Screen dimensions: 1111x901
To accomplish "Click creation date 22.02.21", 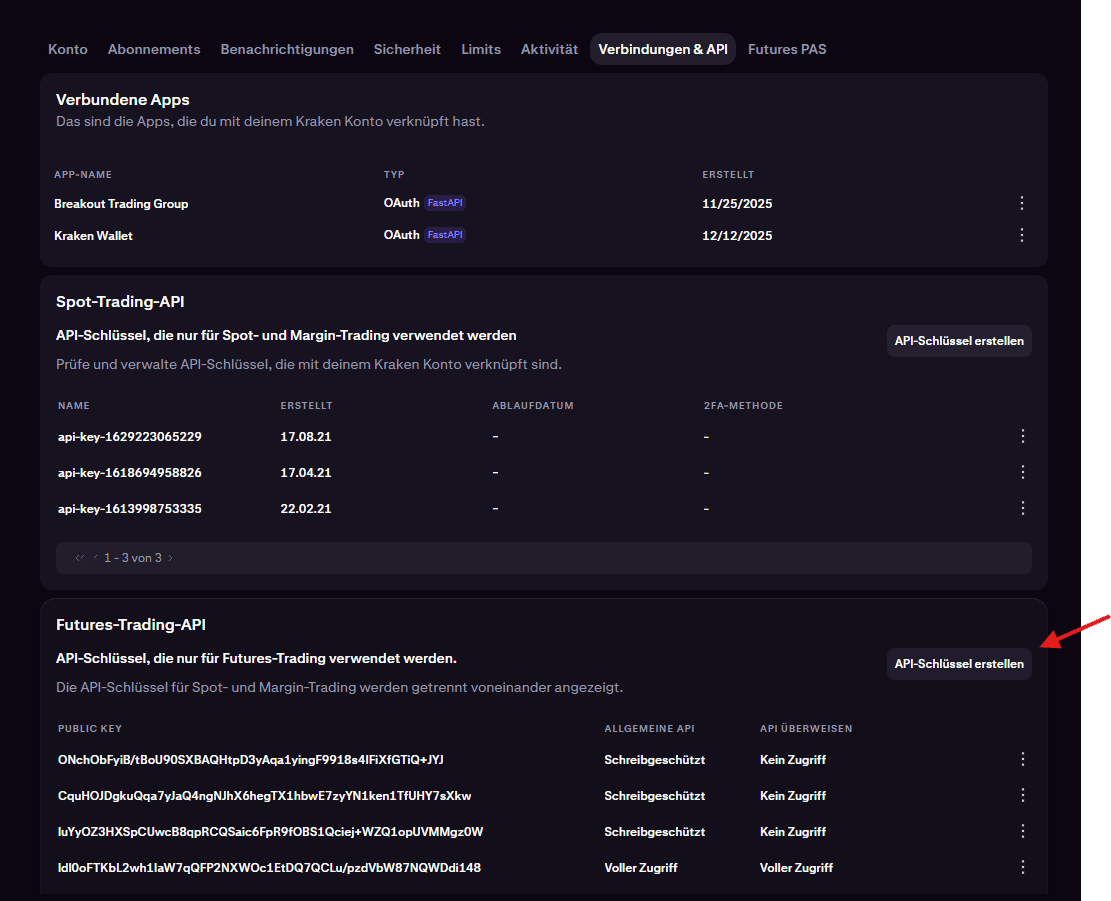I will pos(306,509).
